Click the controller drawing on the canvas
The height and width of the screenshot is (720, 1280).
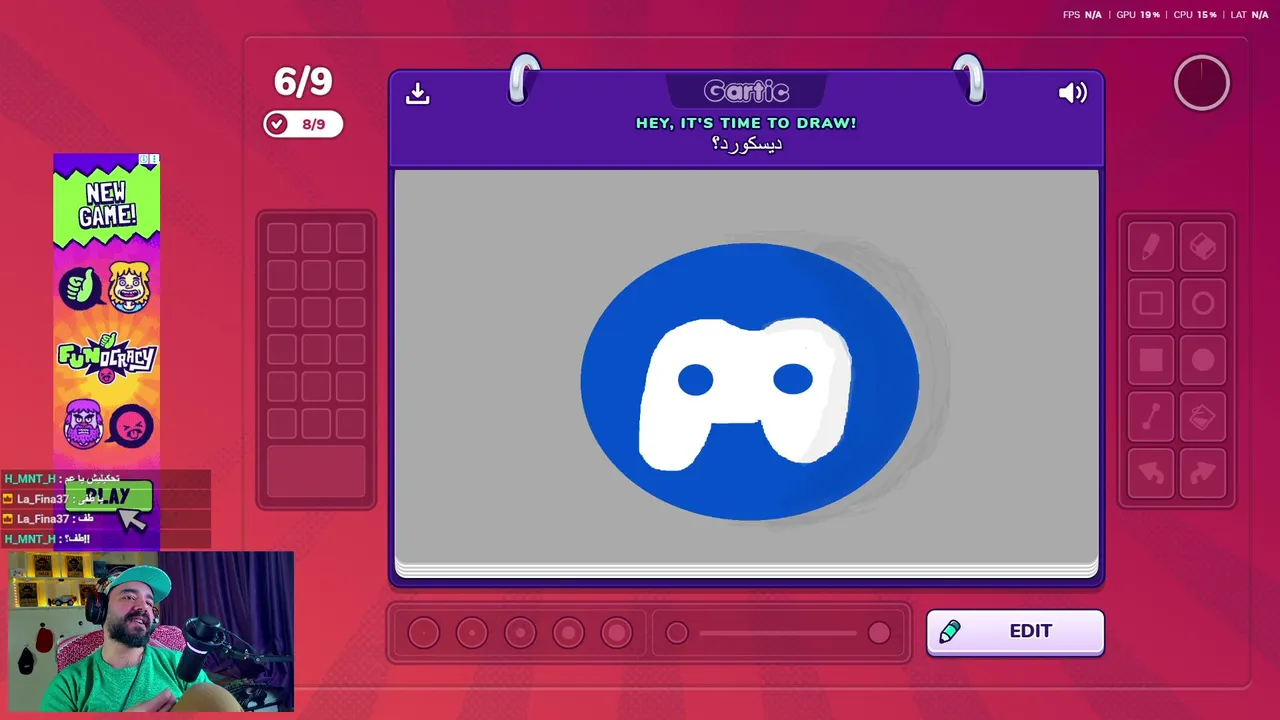click(746, 394)
